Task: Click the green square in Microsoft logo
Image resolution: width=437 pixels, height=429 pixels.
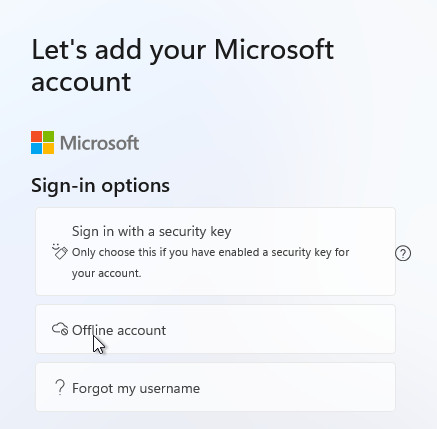Action: [48, 137]
